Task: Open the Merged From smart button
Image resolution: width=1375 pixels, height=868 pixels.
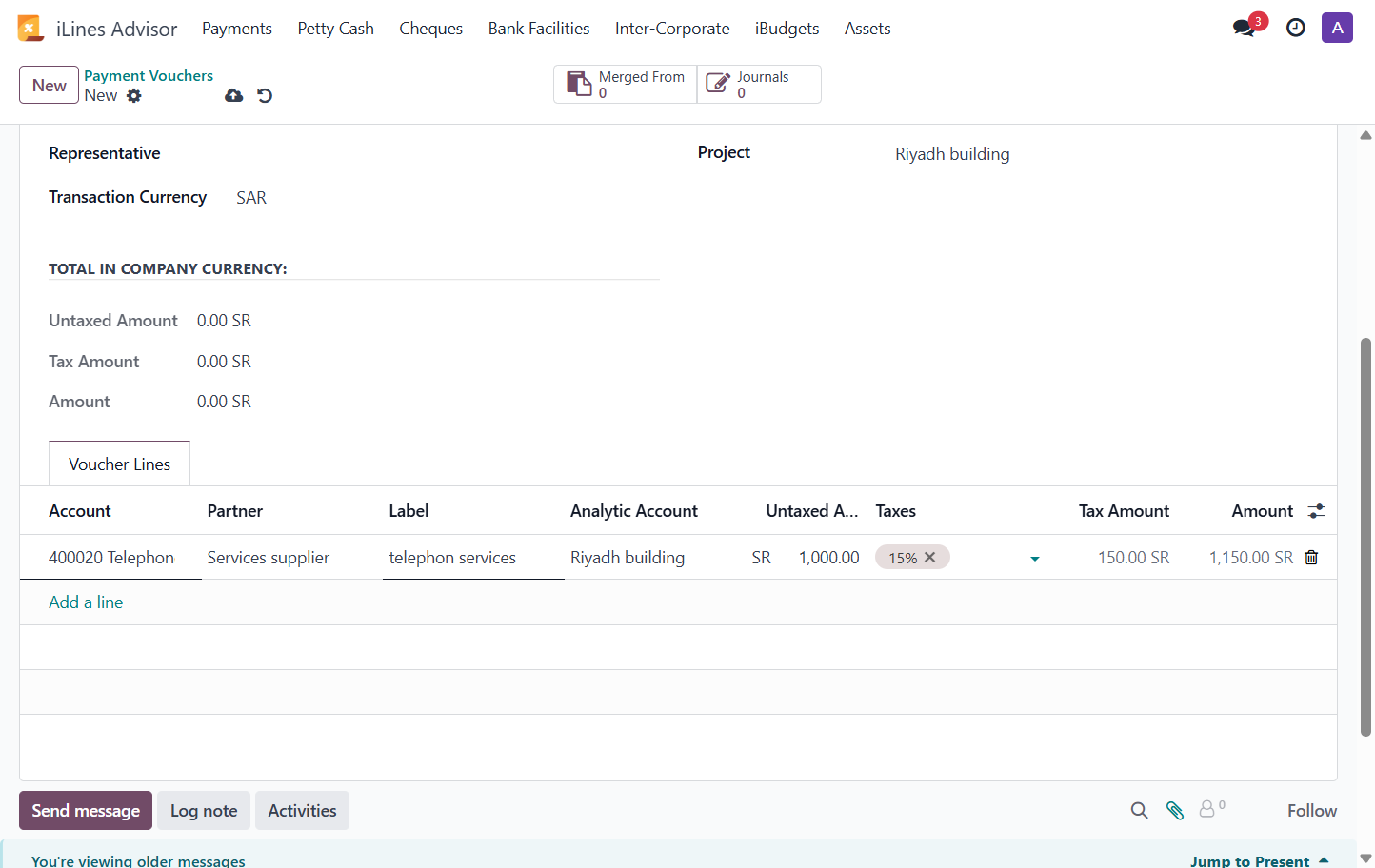Action: click(626, 84)
